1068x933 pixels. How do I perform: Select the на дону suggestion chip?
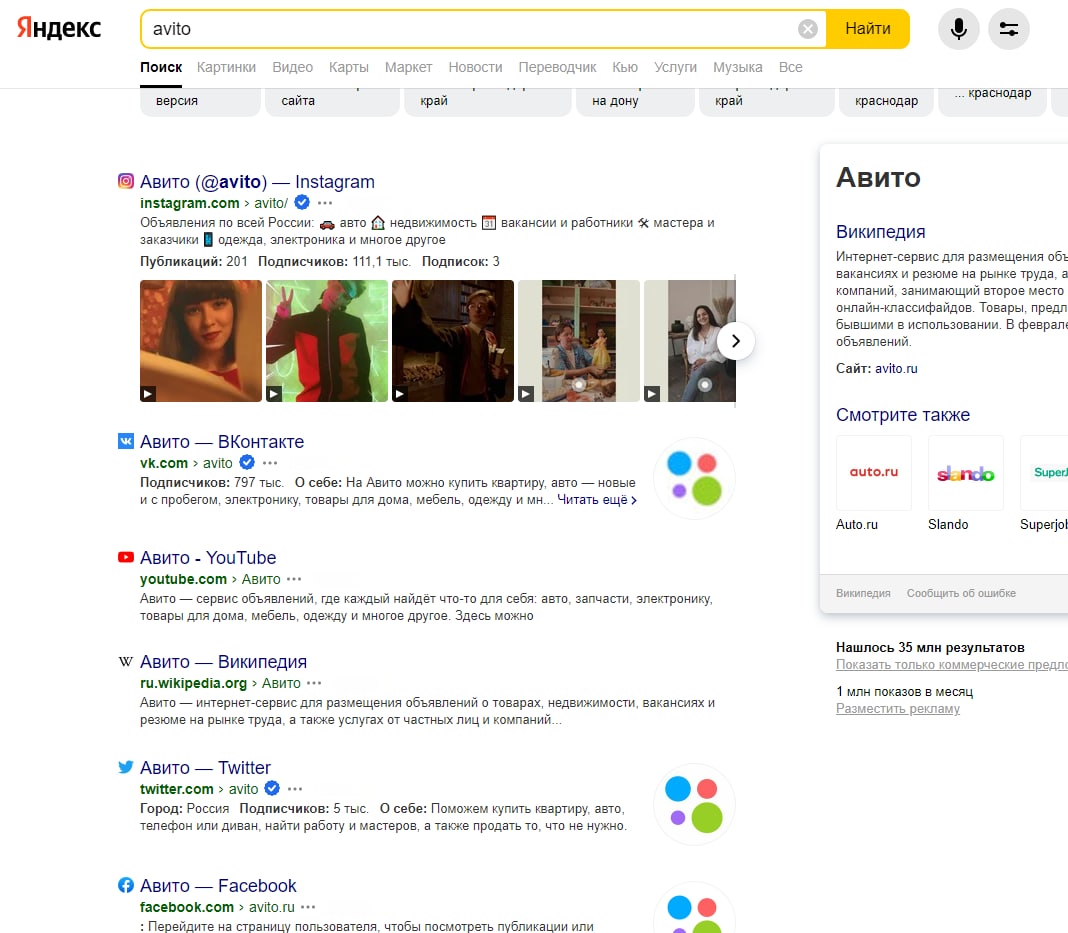(635, 101)
